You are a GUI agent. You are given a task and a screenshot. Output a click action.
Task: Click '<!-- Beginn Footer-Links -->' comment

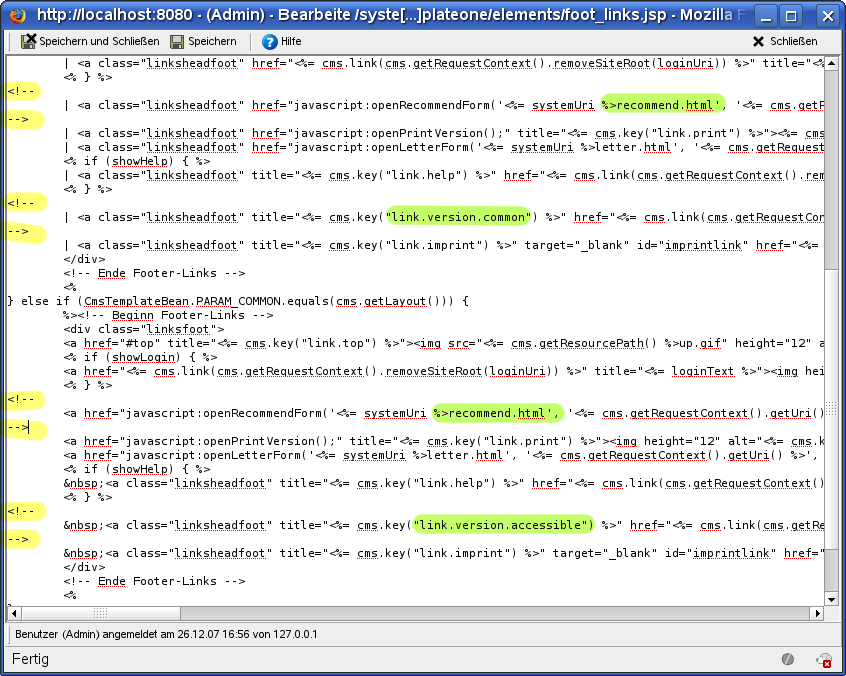coord(175,315)
